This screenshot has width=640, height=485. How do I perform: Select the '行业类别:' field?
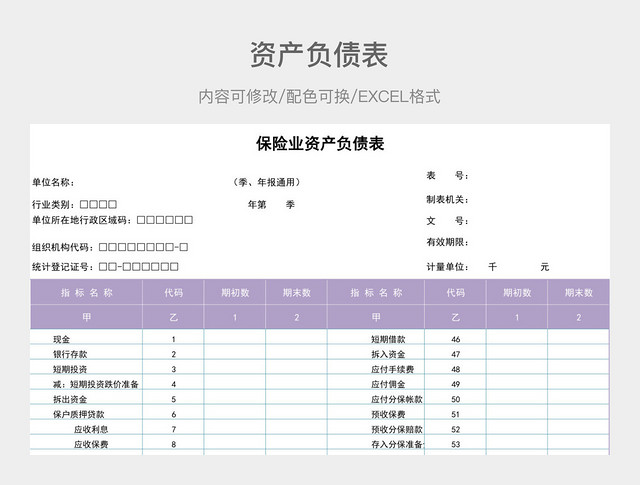coord(74,204)
